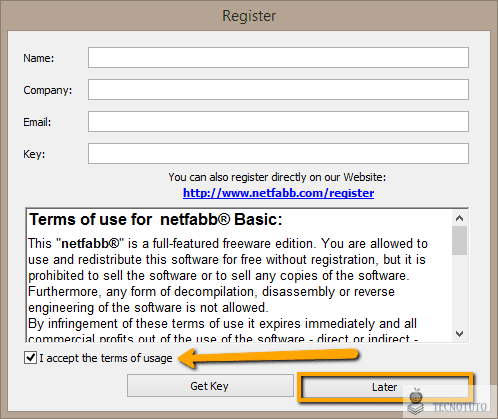Viewport: 498px width, 419px height.
Task: Click the Later button
Action: [385, 387]
